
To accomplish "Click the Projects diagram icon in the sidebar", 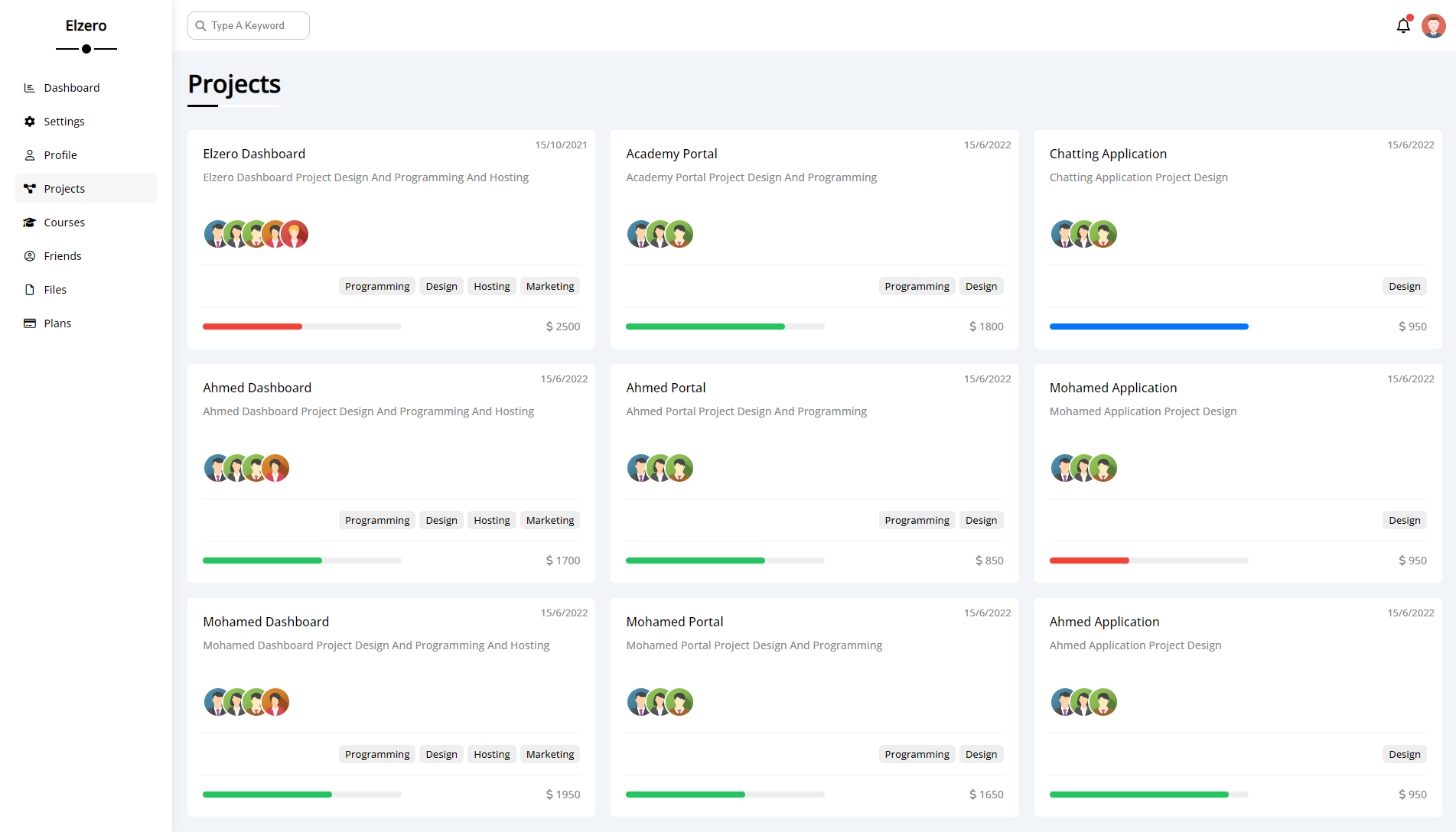I will 30,189.
